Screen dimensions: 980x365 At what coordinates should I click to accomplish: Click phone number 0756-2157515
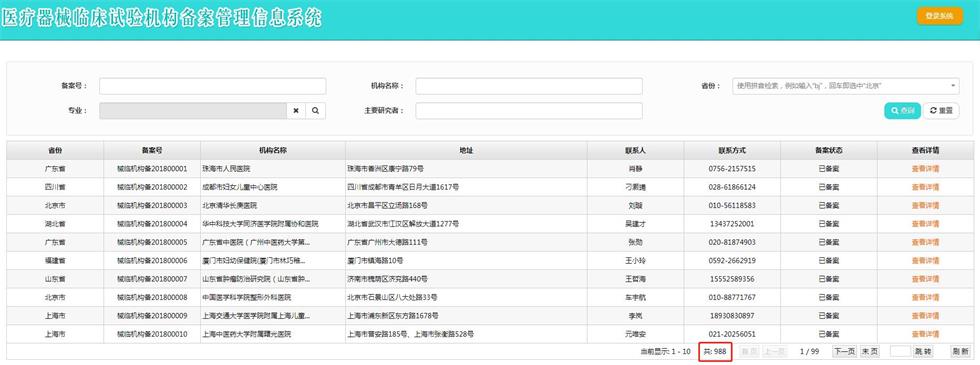coord(732,169)
